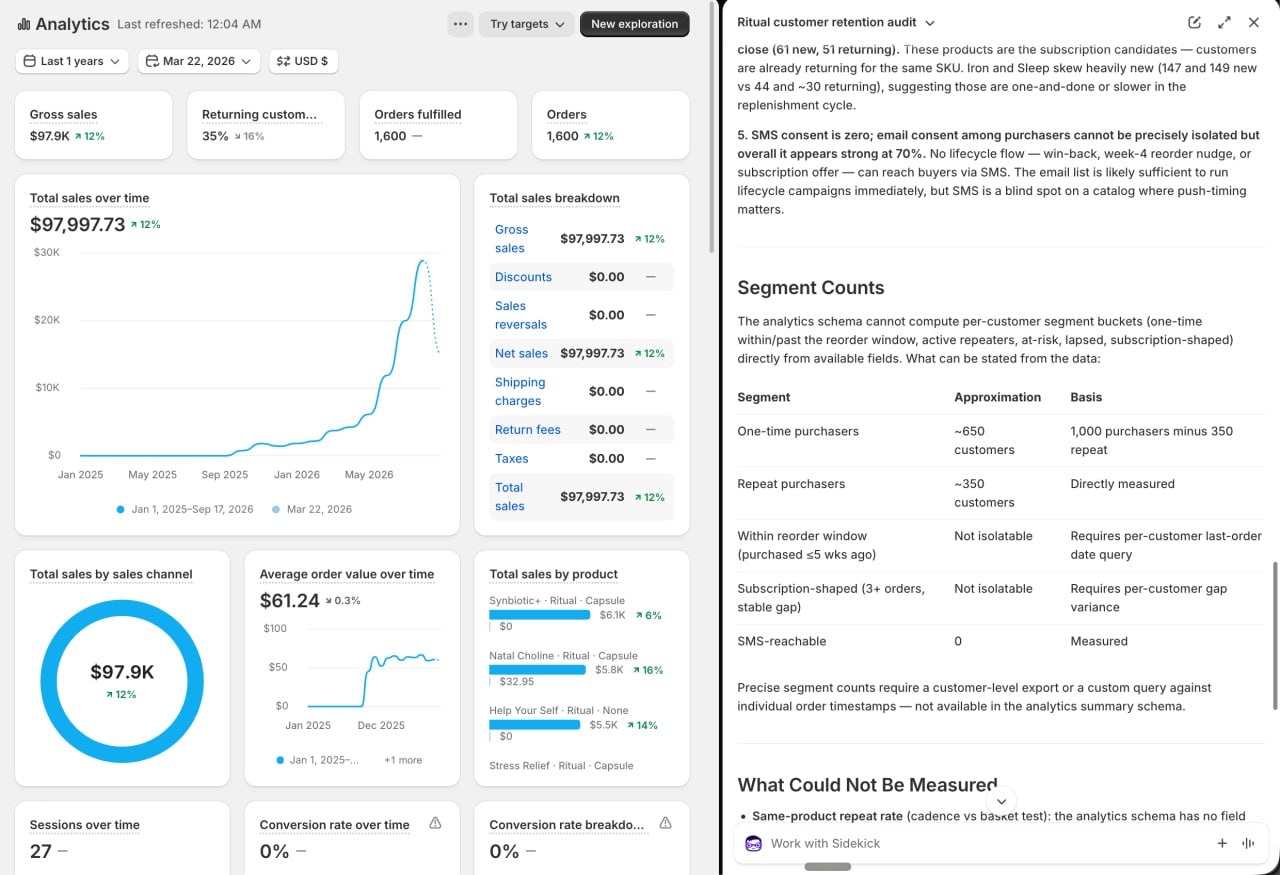Open the three-dot more actions menu
Image resolution: width=1280 pixels, height=875 pixels.
click(460, 24)
